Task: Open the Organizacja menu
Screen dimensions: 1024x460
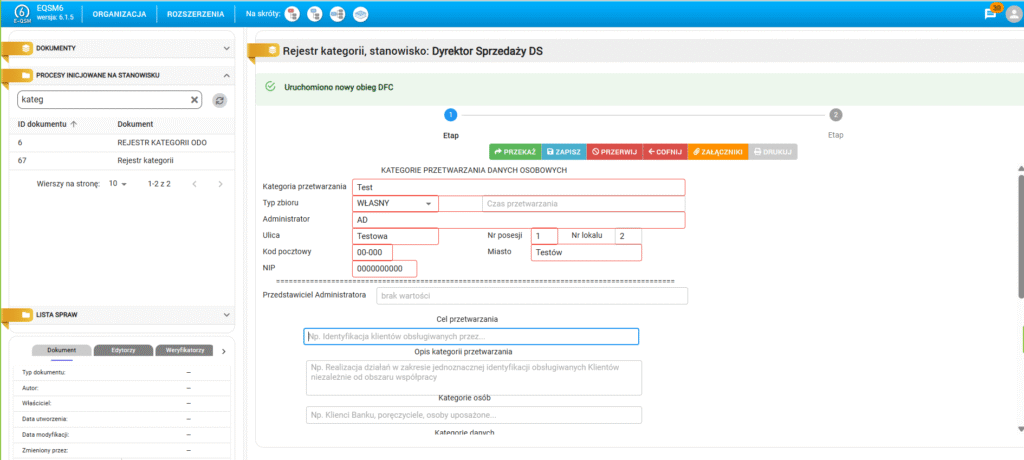Action: click(x=119, y=14)
